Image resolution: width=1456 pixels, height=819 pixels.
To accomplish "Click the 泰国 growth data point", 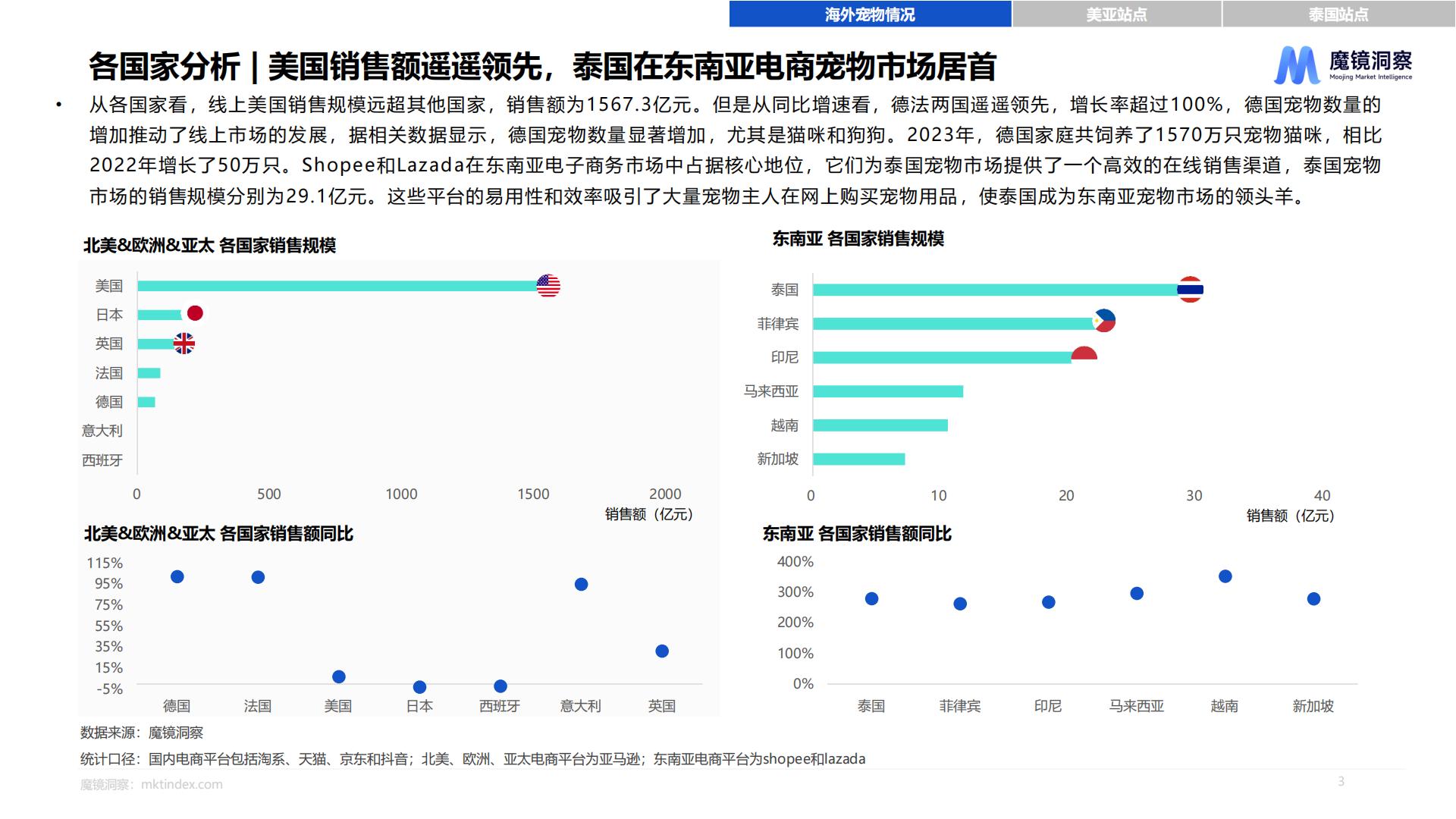I will click(x=871, y=599).
